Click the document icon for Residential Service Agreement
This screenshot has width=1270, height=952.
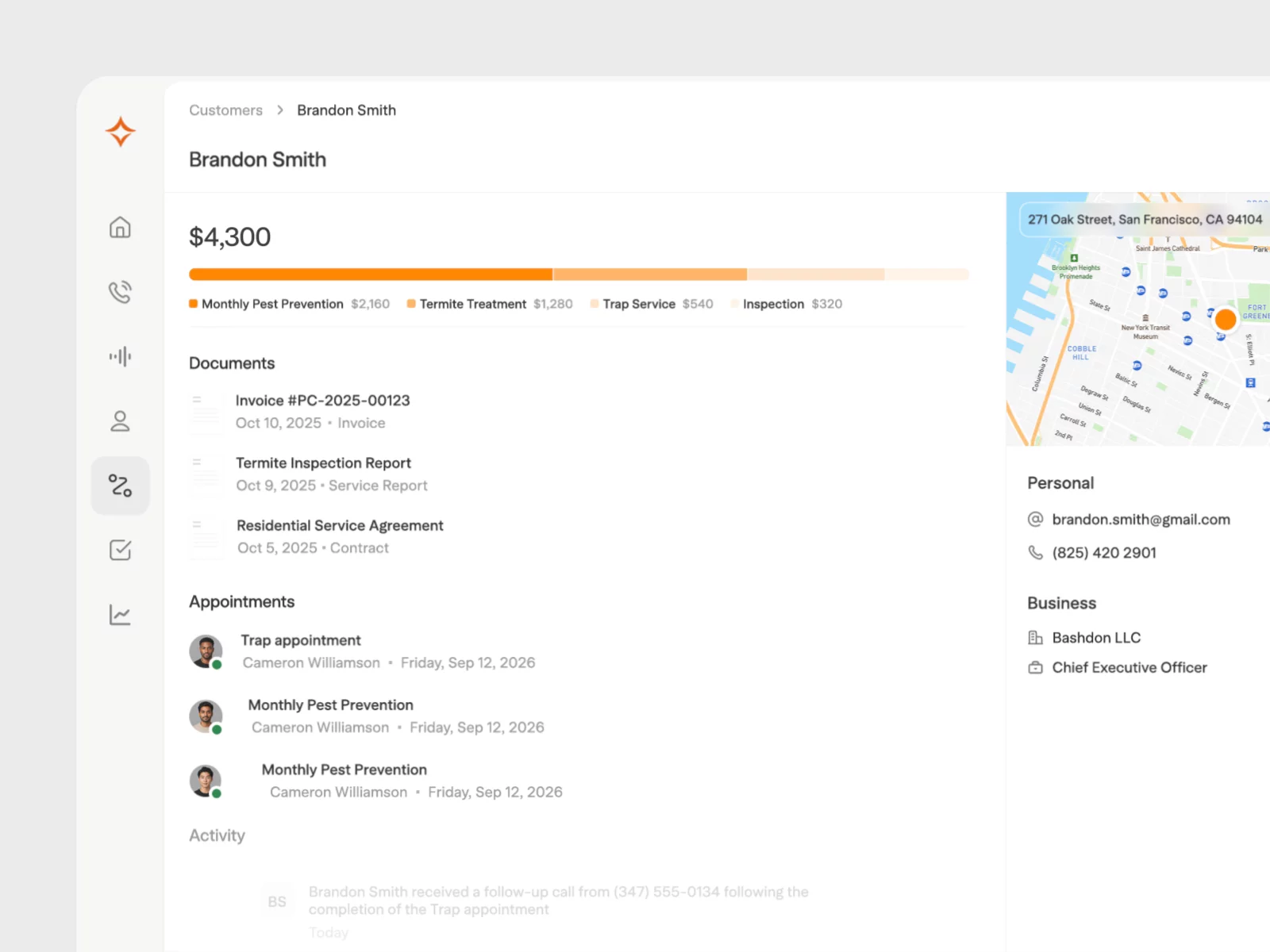click(x=206, y=537)
